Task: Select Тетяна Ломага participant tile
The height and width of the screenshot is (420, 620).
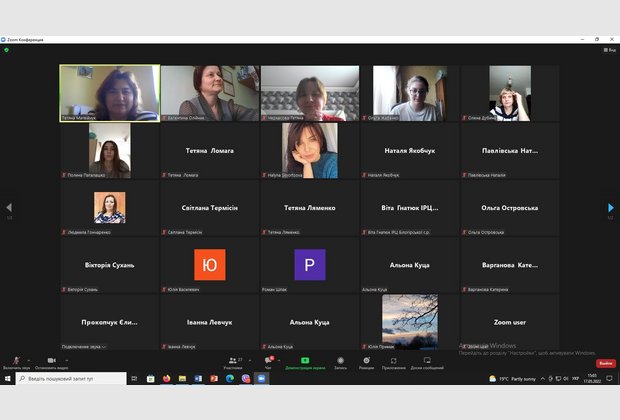Action: pyautogui.click(x=210, y=151)
